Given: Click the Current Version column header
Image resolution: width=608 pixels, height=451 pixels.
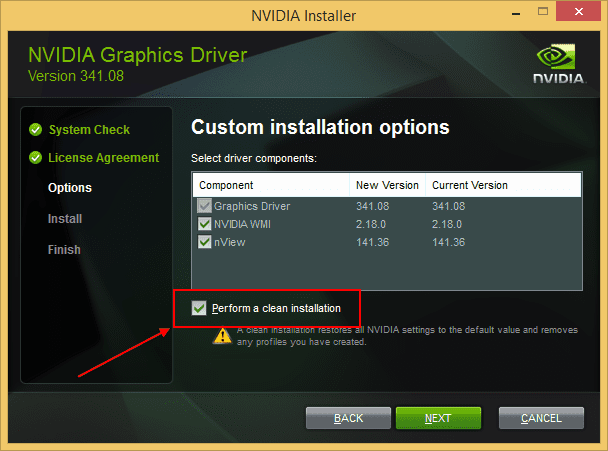Looking at the screenshot, I should [503, 185].
